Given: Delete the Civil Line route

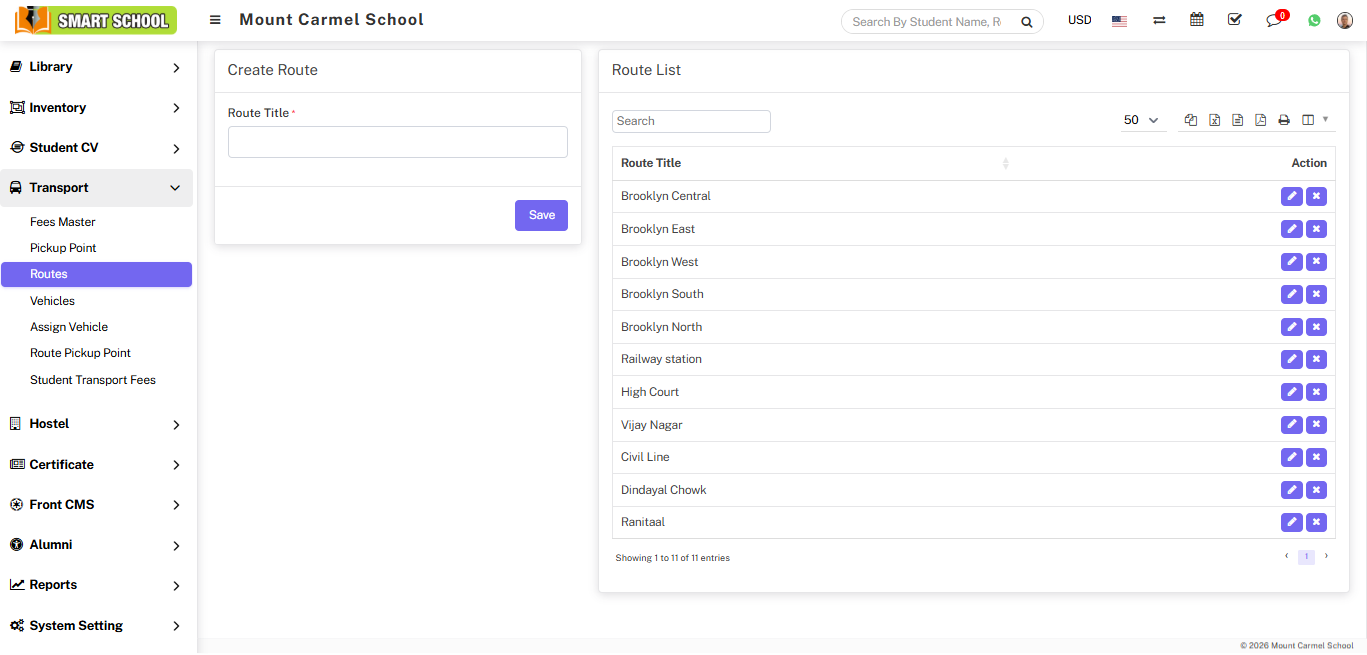Looking at the screenshot, I should tap(1316, 457).
